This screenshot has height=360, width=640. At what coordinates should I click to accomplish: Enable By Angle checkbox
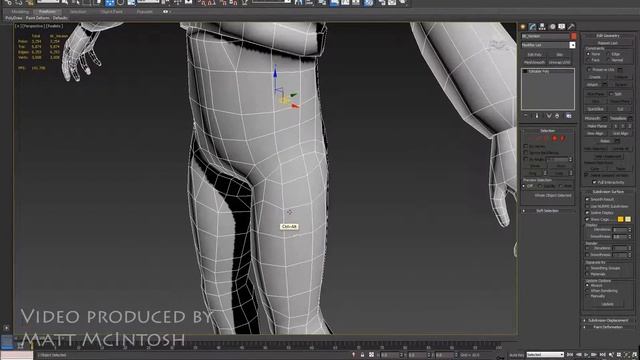pyautogui.click(x=526, y=159)
